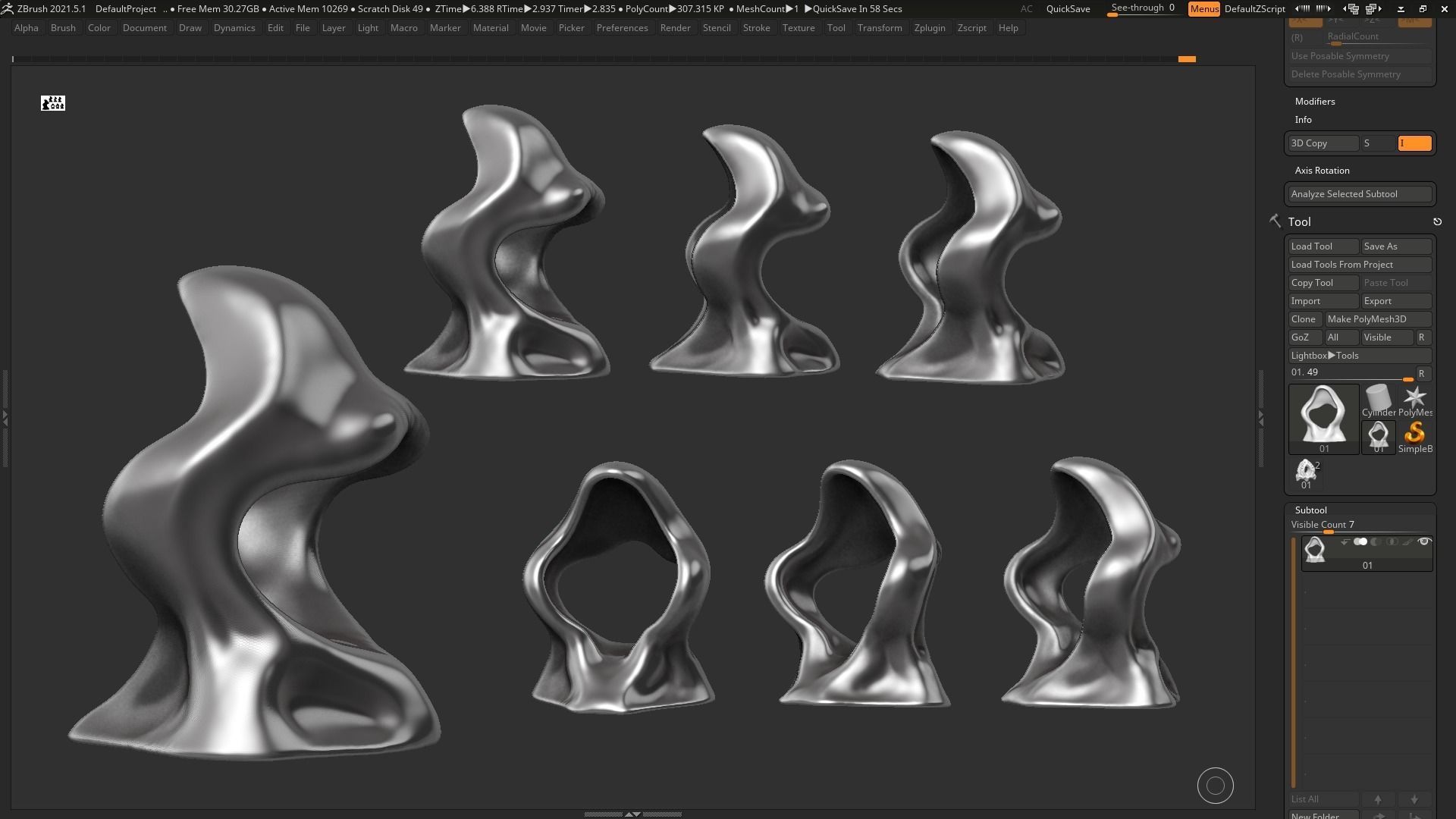The height and width of the screenshot is (819, 1456).
Task: Open Lightbox Tools browser
Action: (1360, 356)
